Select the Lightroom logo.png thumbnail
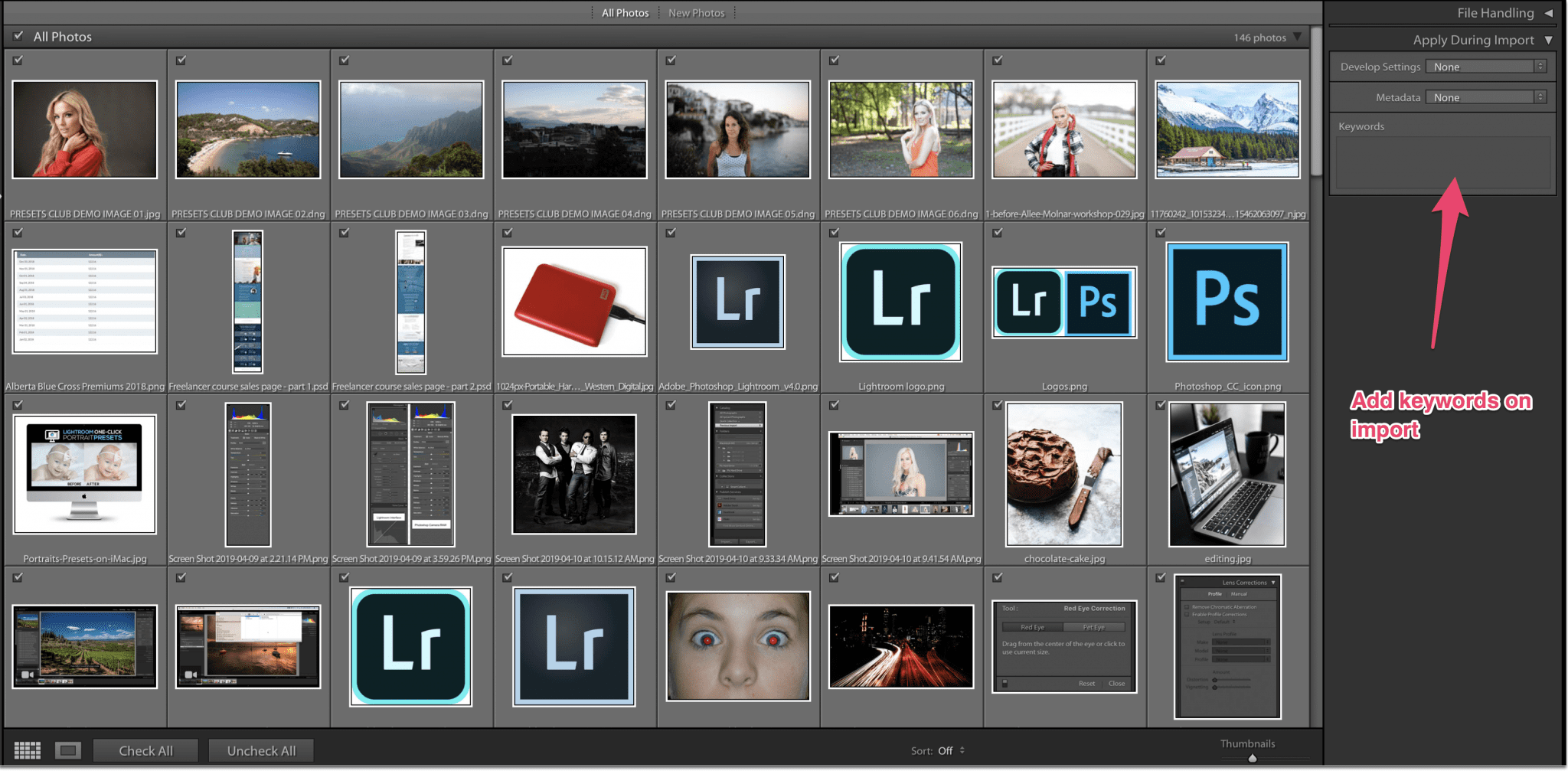Viewport: 1568px width, 771px height. [x=900, y=302]
